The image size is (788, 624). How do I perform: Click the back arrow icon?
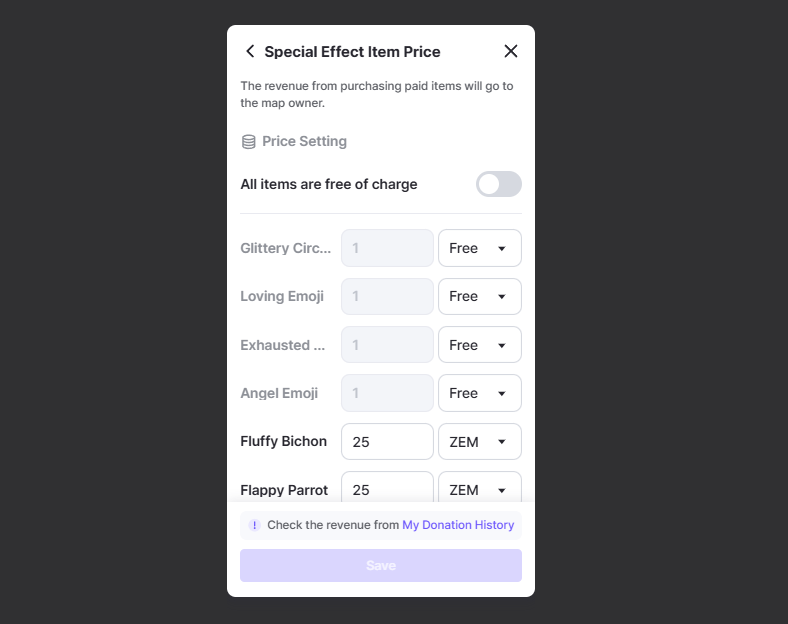[x=250, y=51]
